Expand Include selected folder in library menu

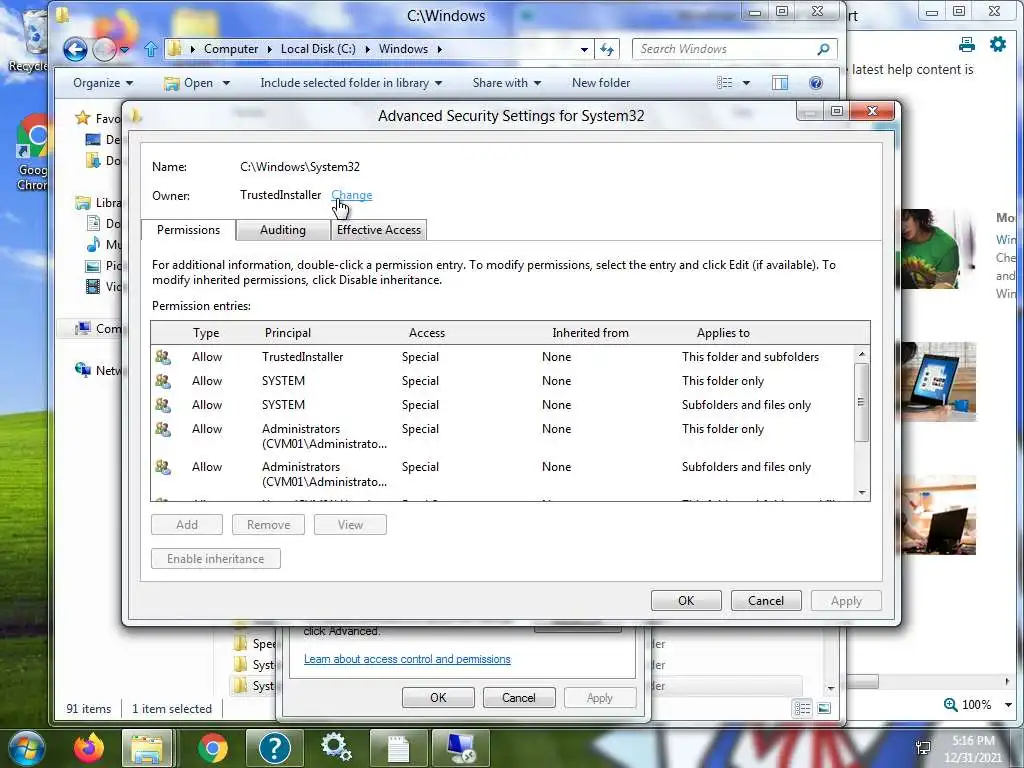pyautogui.click(x=351, y=83)
